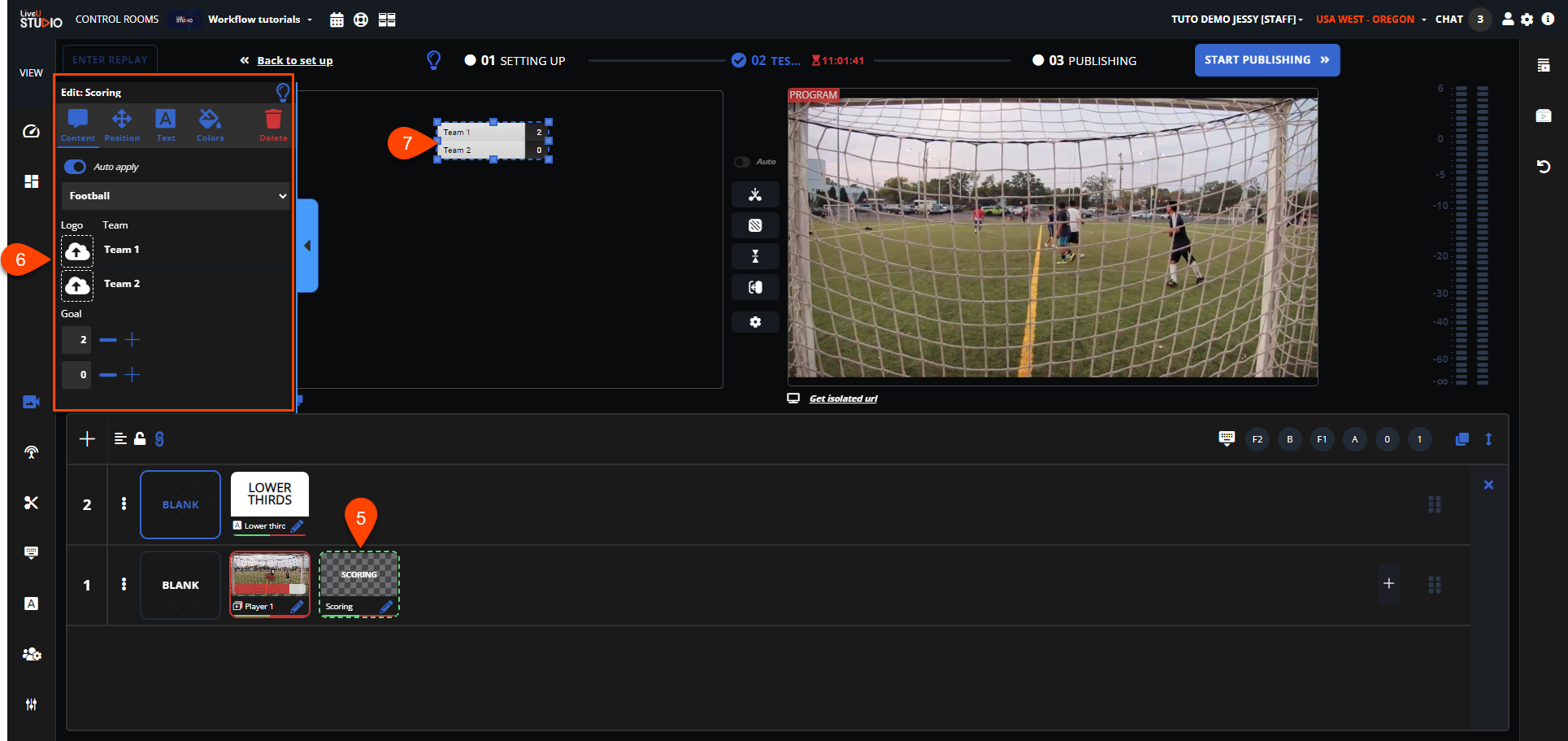1568x741 pixels.
Task: Upload a logo for Team 2
Action: 77,286
